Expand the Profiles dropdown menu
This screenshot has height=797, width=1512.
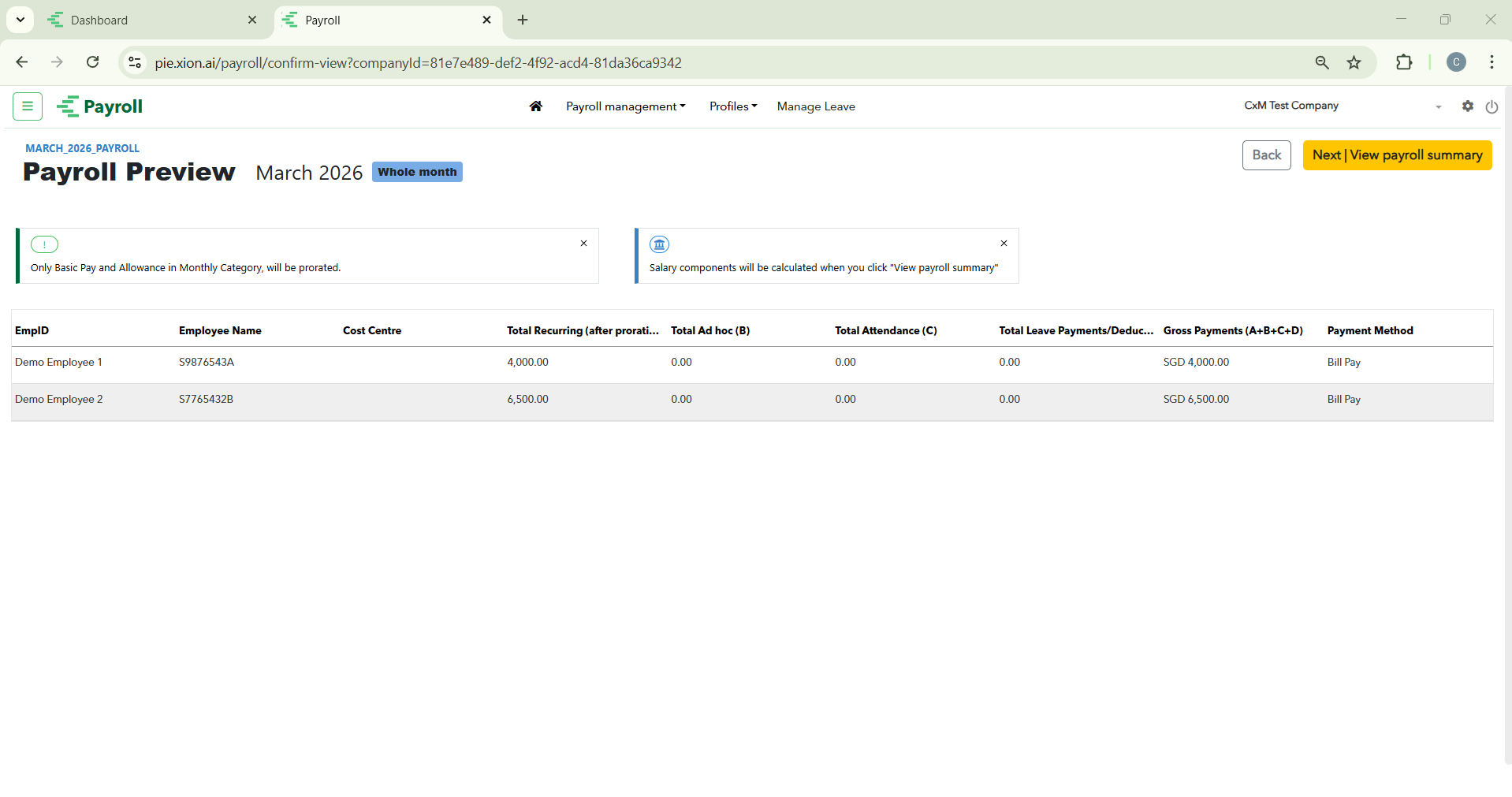(732, 106)
